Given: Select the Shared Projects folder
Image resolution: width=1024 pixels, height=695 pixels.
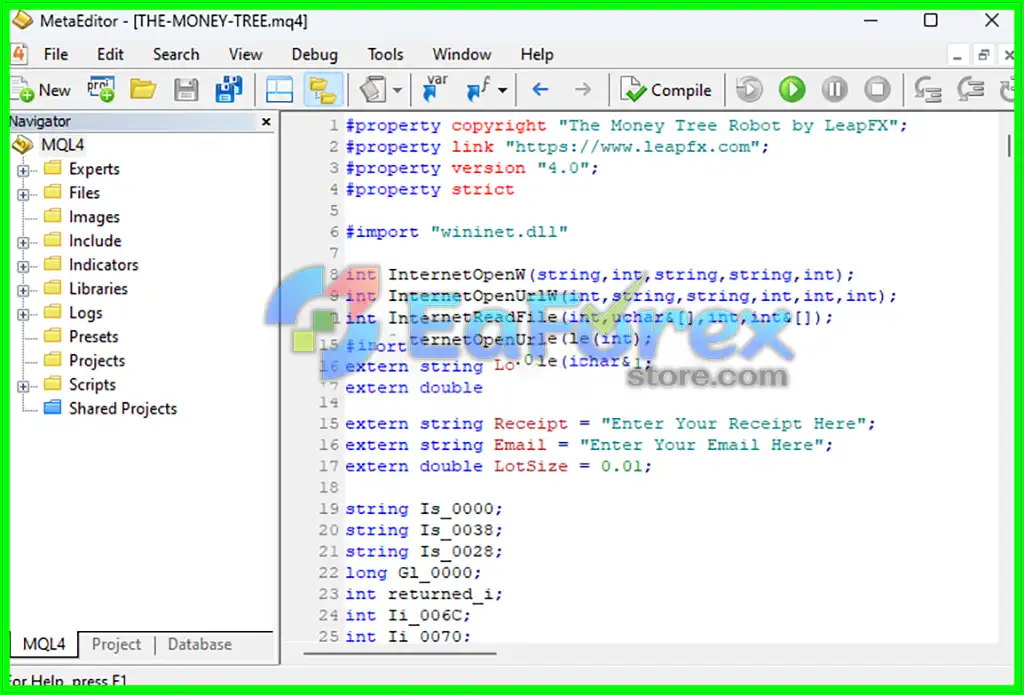Looking at the screenshot, I should 123,408.
